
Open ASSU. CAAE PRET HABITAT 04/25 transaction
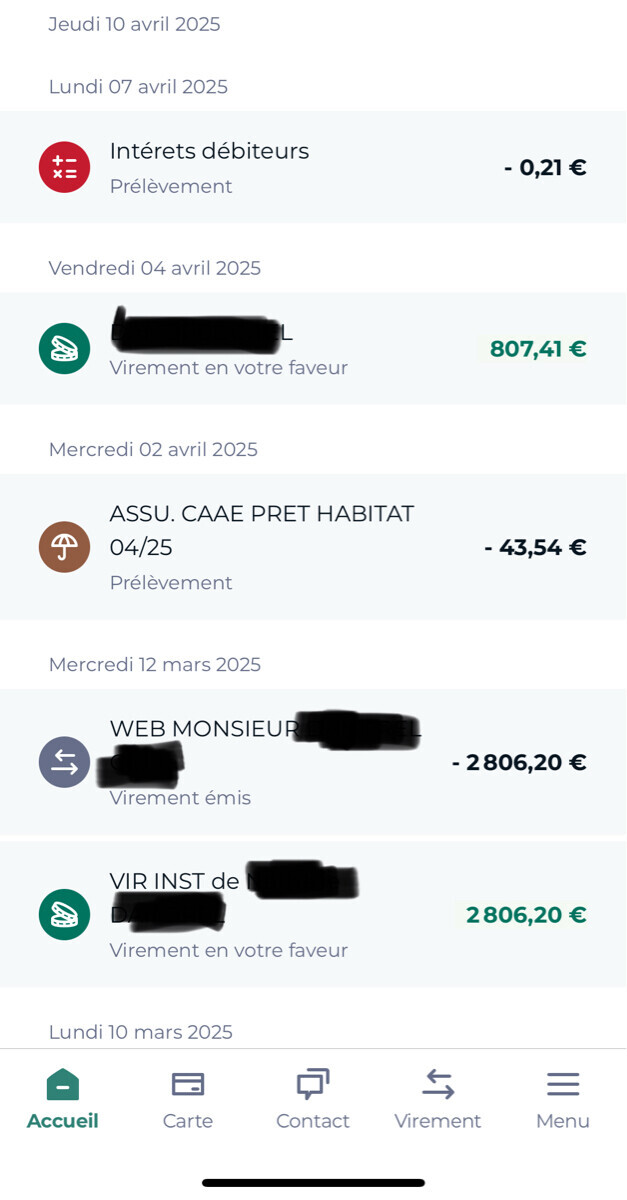tap(261, 530)
